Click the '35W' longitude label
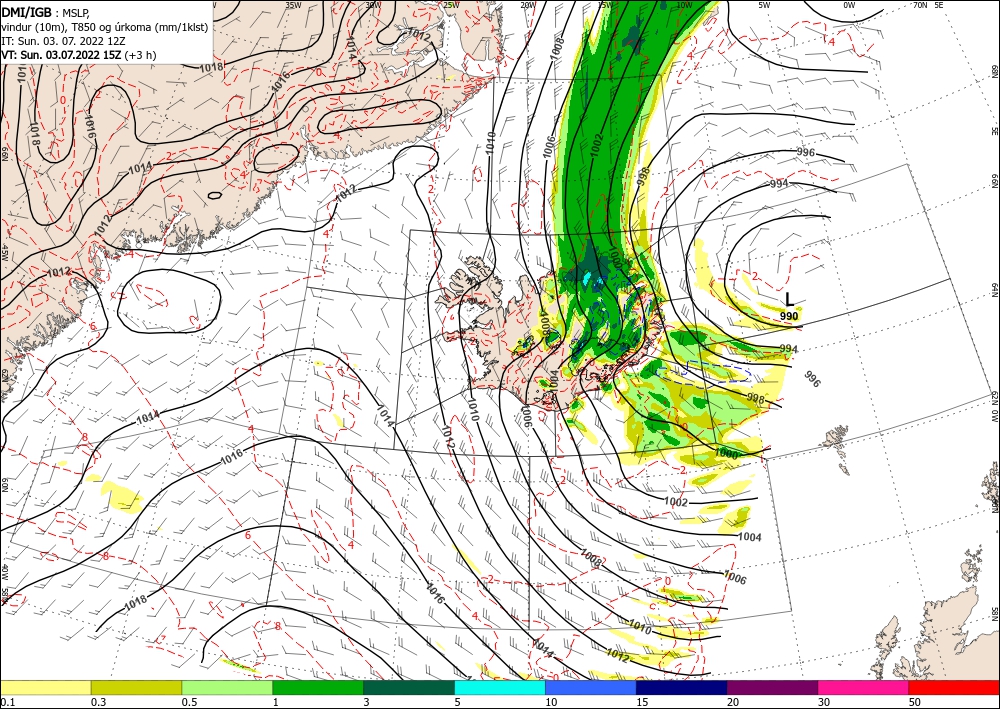Screen dimensions: 1000x709 coord(293,5)
